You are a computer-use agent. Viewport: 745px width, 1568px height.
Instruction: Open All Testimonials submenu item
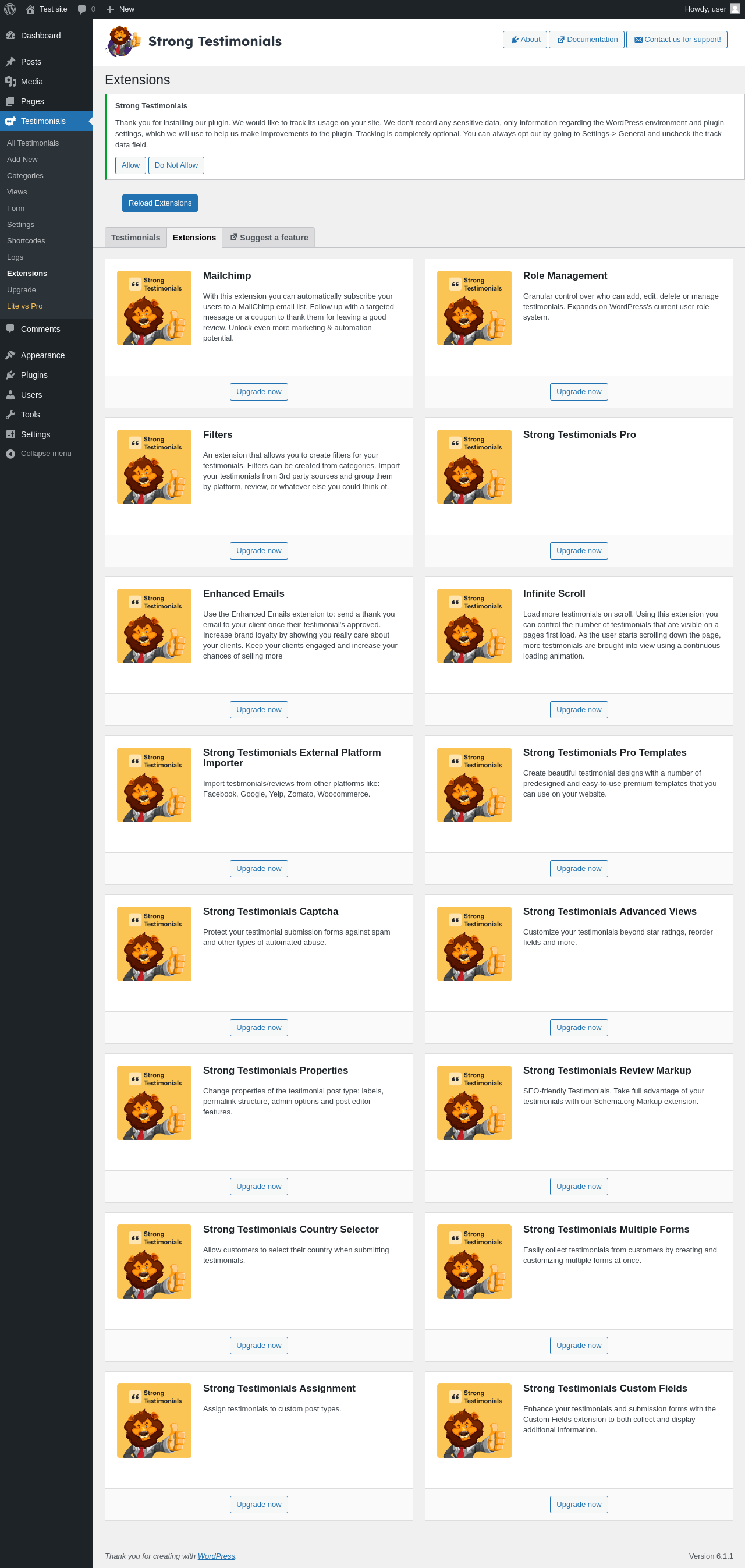coord(33,143)
